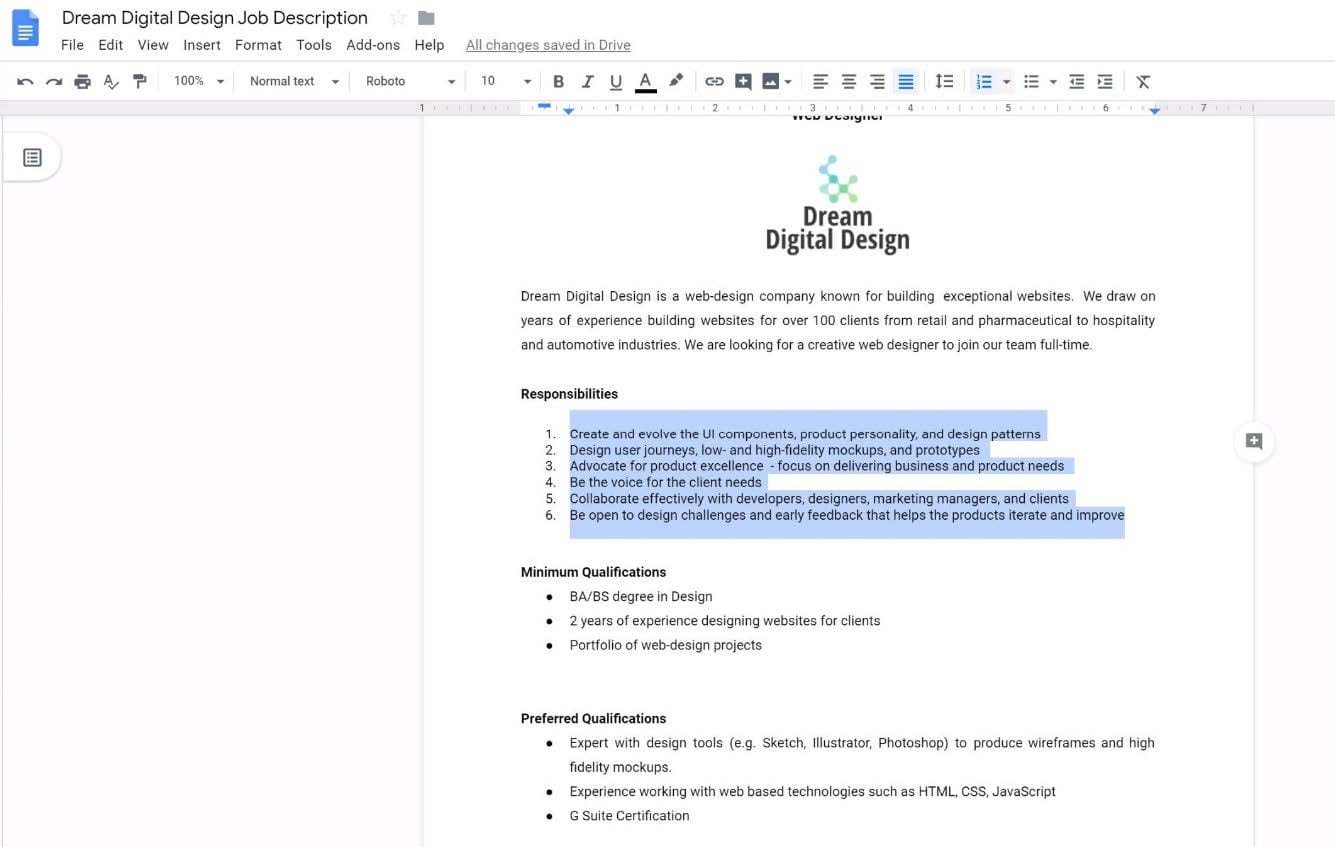The image size is (1335, 847).
Task: Click All changes saved in Drive link
Action: tap(548, 45)
